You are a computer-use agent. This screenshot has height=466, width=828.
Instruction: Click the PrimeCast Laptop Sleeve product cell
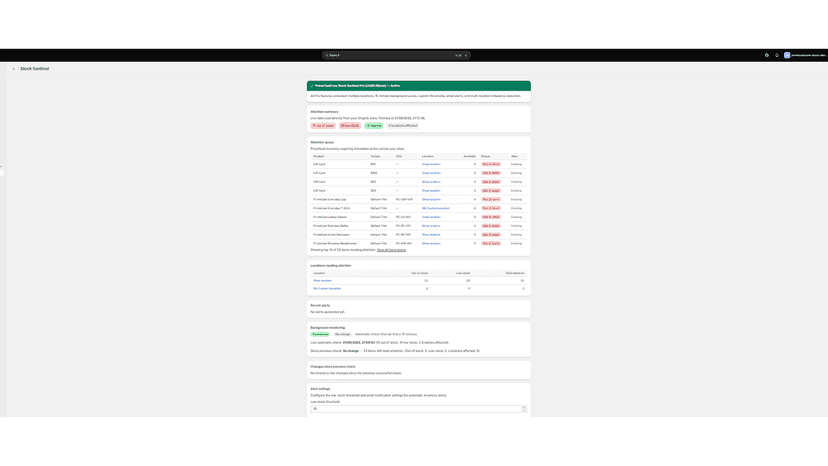(x=330, y=217)
